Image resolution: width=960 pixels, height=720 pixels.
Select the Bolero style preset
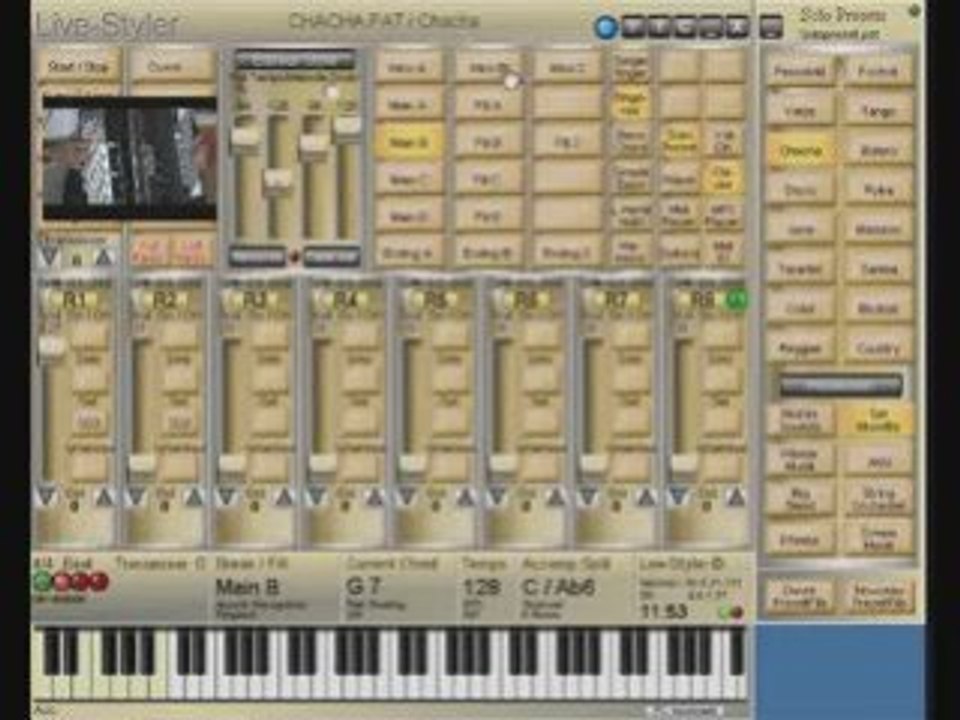click(x=878, y=151)
